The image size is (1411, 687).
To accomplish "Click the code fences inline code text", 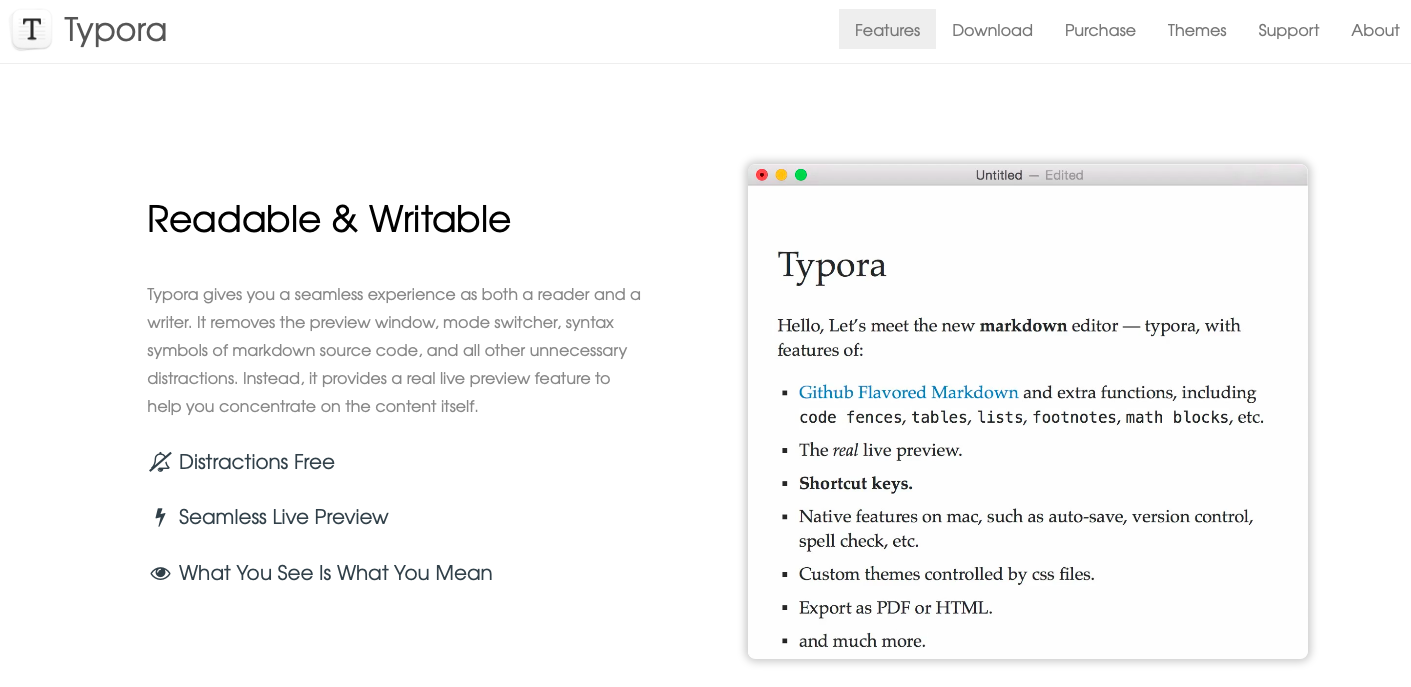I will [852, 417].
